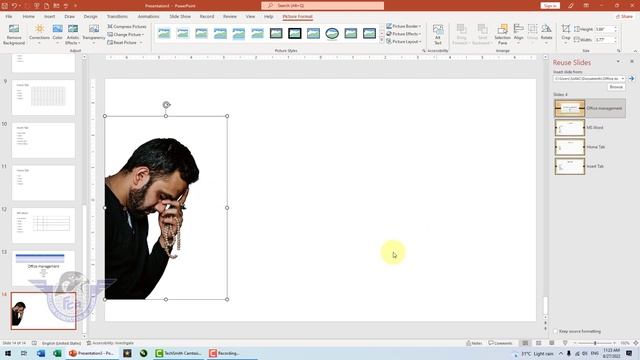Toggle the Comments pane
This screenshot has height=360, width=640.
500,343
